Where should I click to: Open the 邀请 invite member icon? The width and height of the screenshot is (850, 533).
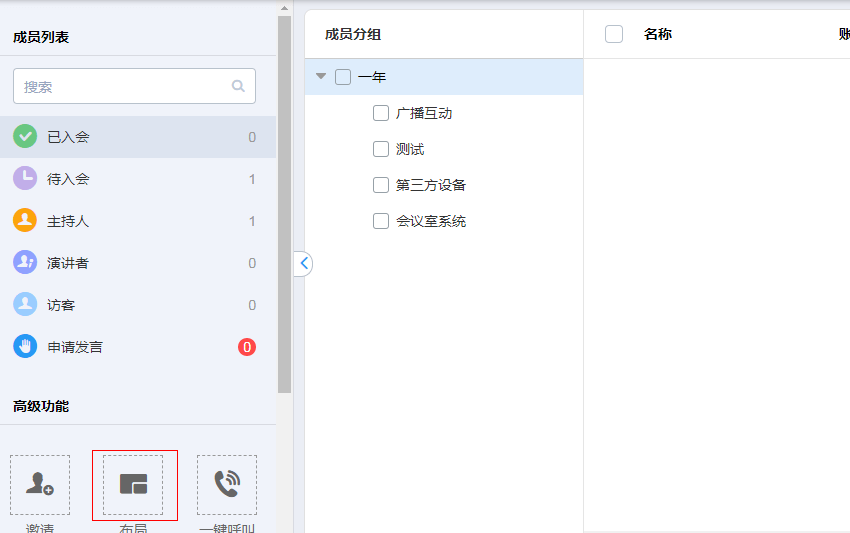(40, 485)
